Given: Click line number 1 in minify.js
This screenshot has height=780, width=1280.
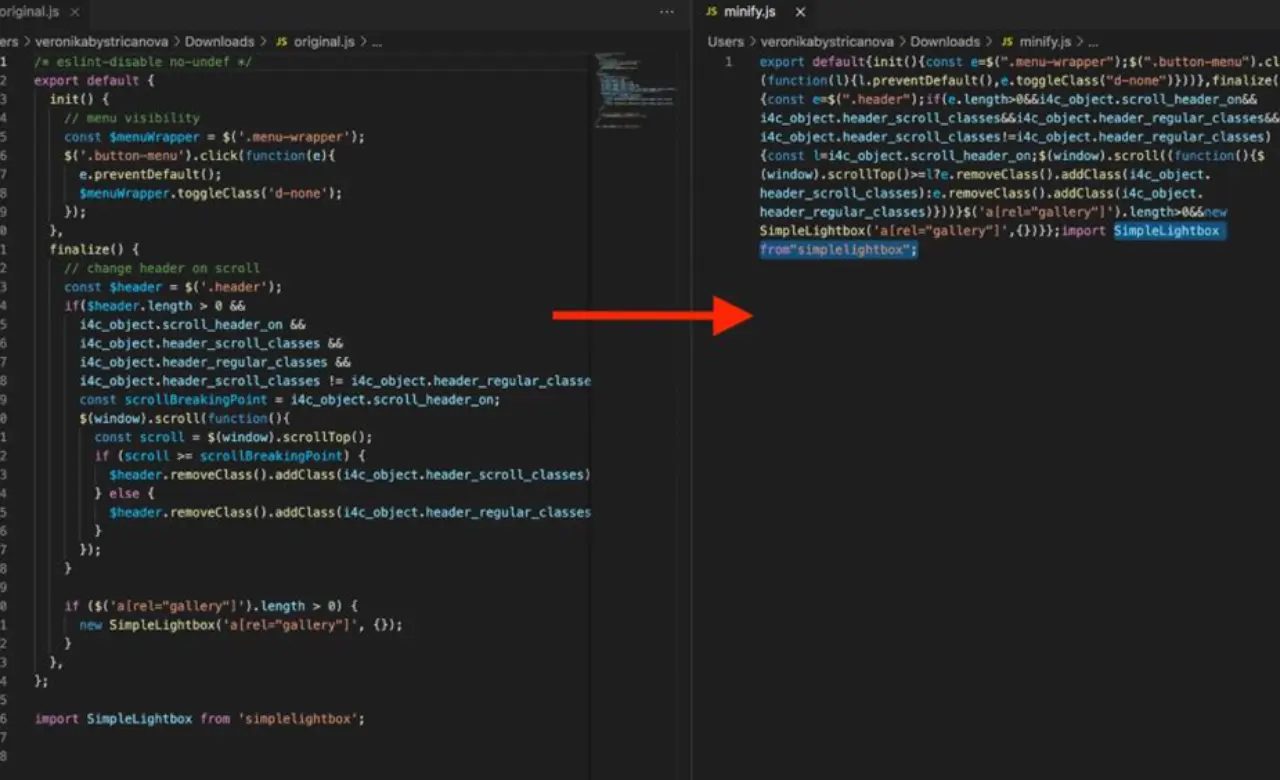Looking at the screenshot, I should pos(729,62).
